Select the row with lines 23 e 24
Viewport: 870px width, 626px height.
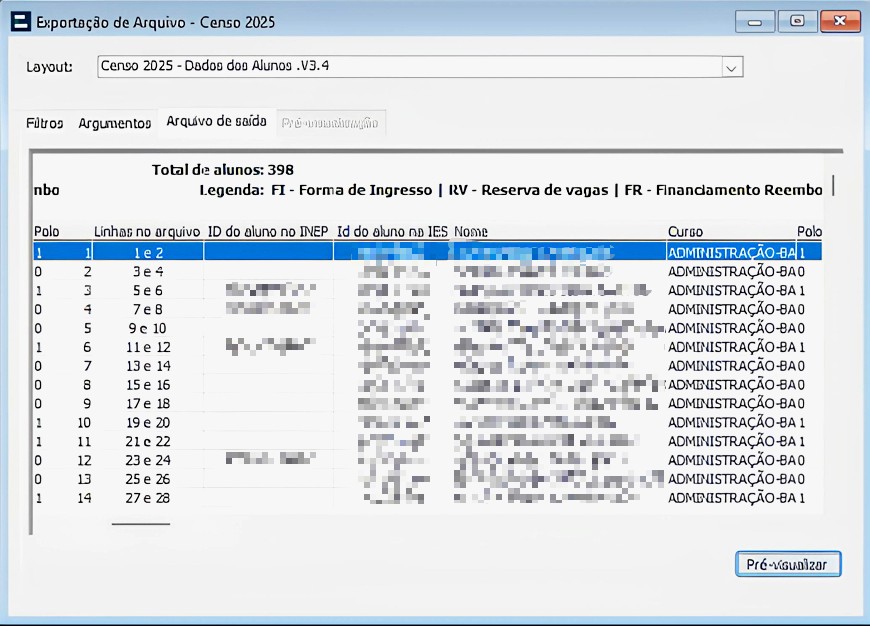(427, 460)
